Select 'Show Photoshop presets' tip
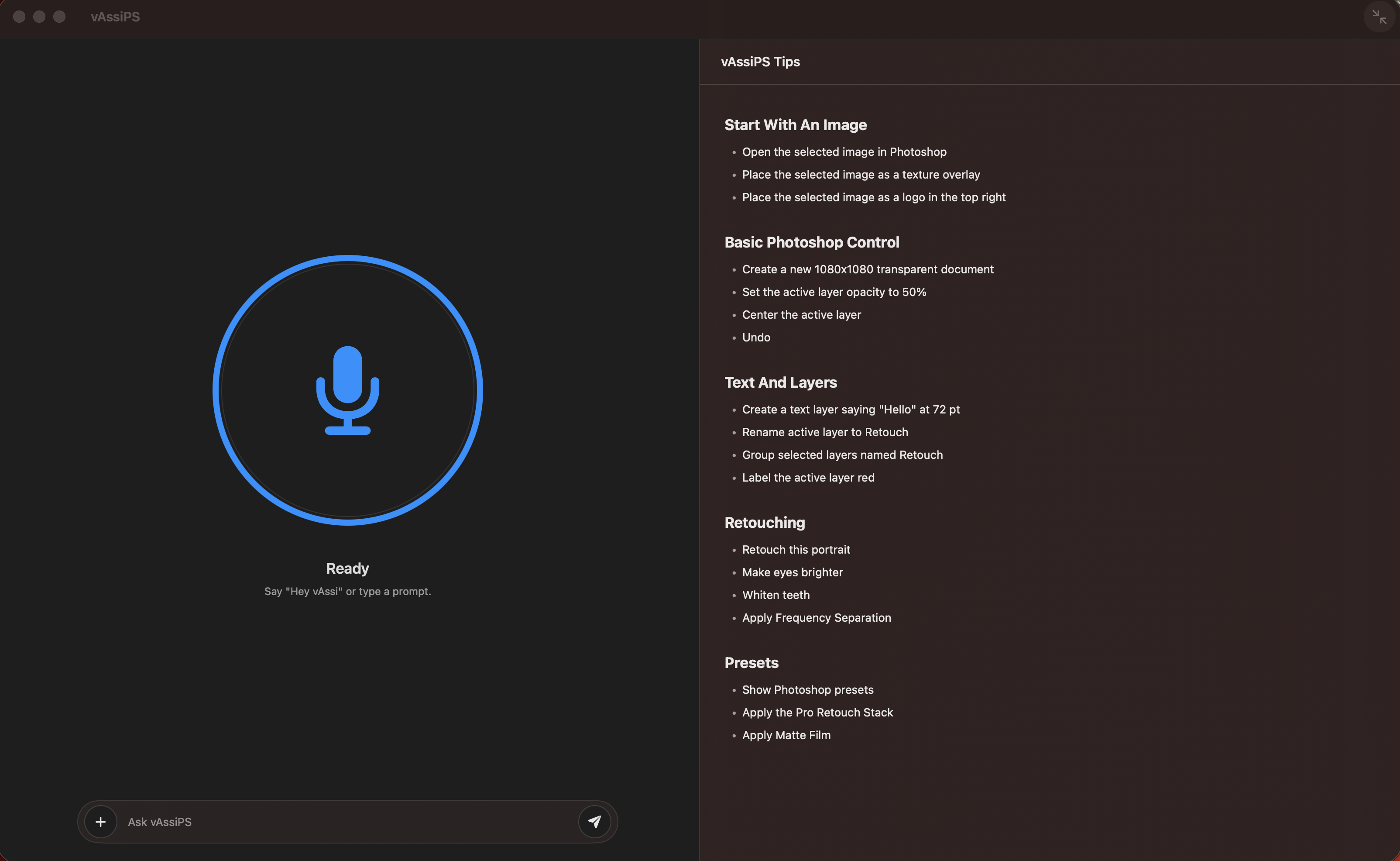Screen dimensions: 1400x861 [807, 689]
